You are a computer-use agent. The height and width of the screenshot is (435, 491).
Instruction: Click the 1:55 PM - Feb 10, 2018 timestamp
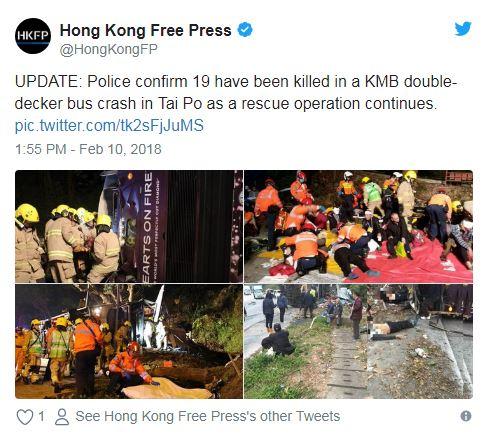point(88,149)
